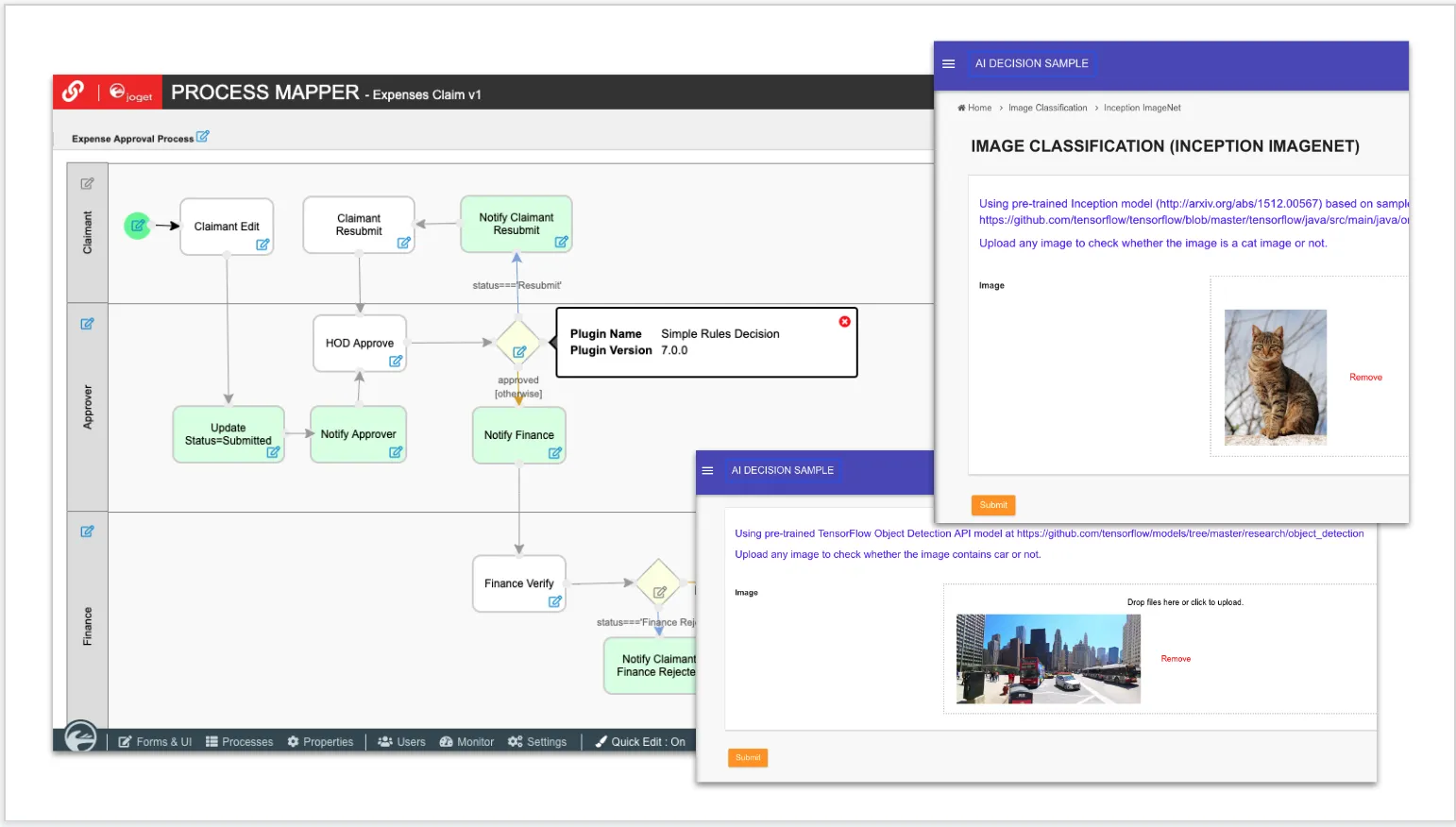Toggle the Quick Edit : On switch
The width and height of the screenshot is (1456, 827).
pos(640,742)
